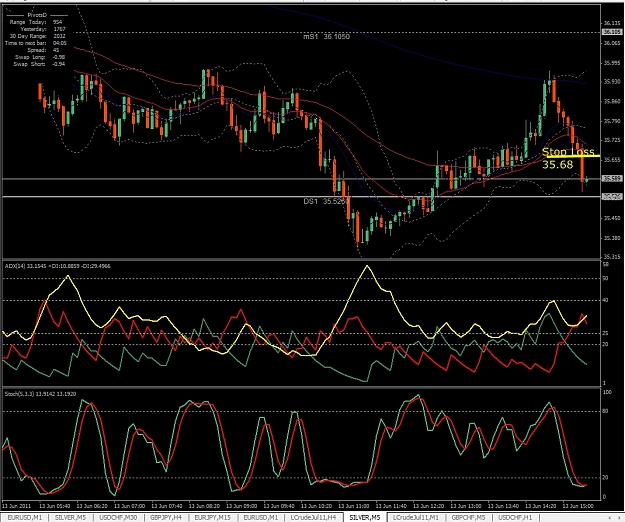This screenshot has height=522, width=625.
Task: Select the USDCHF,H1 chart tab
Action: pyautogui.click(x=515, y=517)
